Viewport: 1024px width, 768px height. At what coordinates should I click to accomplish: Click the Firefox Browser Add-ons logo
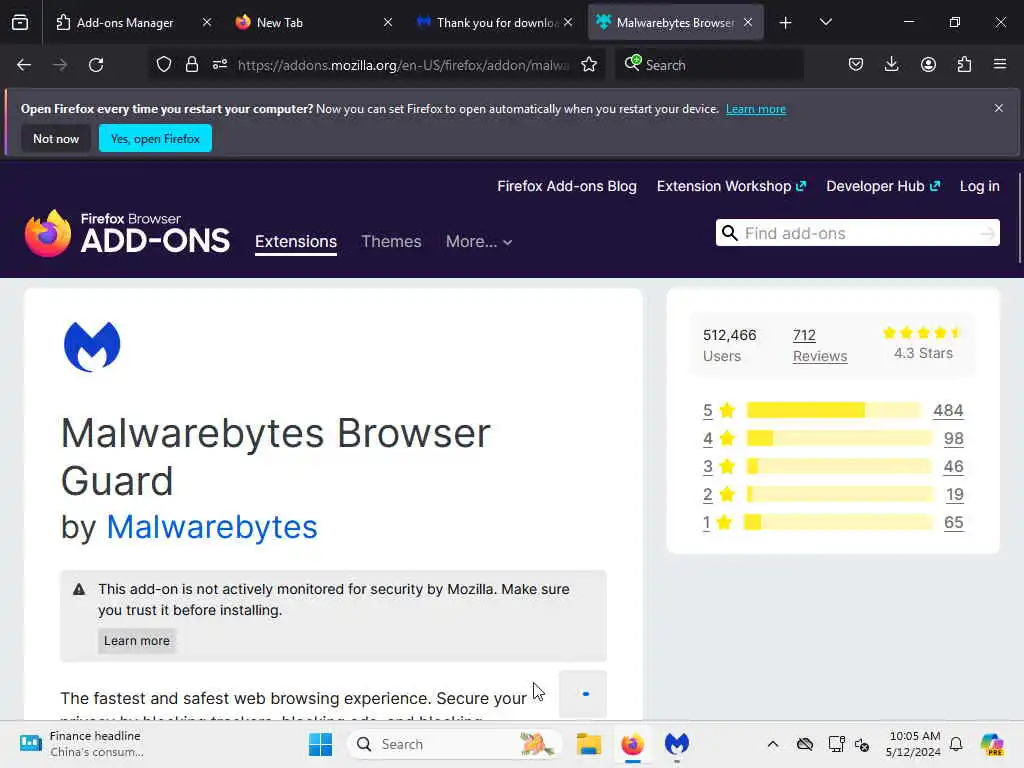click(127, 233)
